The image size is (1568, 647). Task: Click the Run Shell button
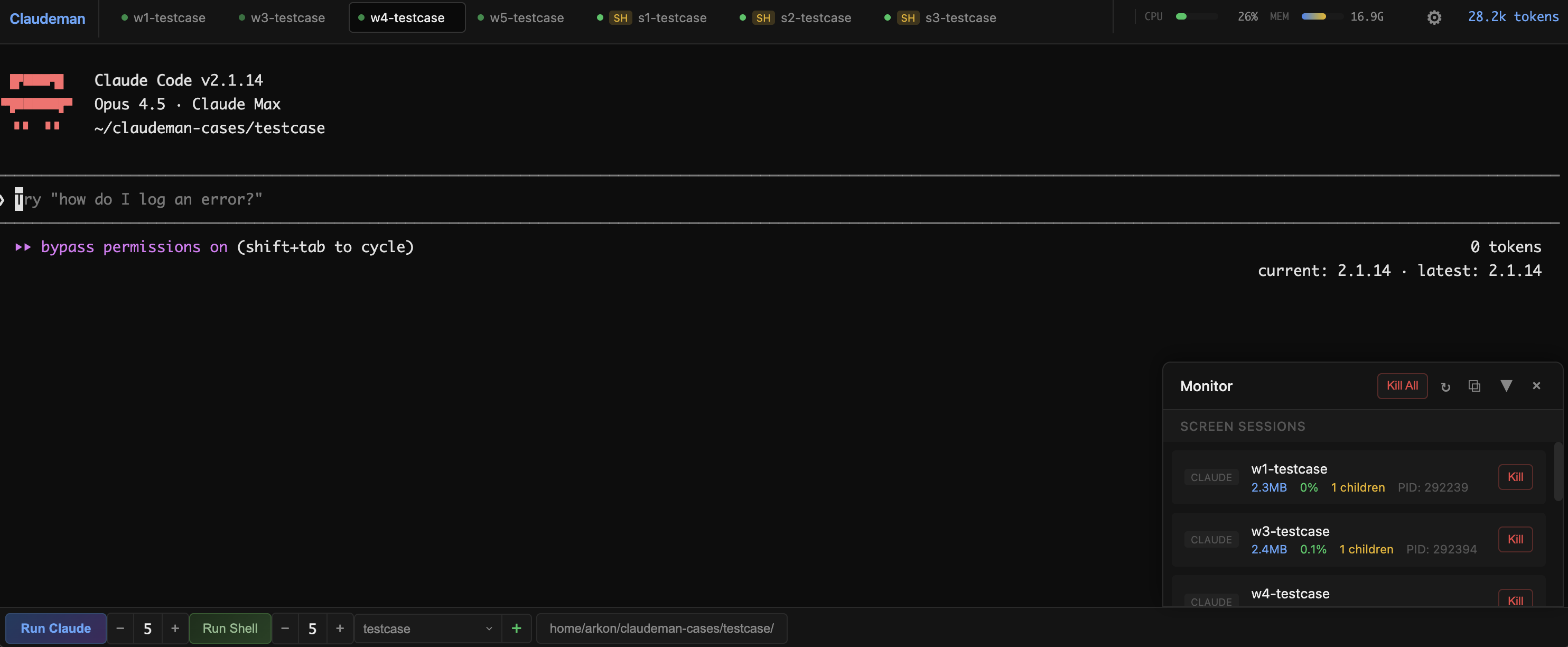[x=229, y=628]
